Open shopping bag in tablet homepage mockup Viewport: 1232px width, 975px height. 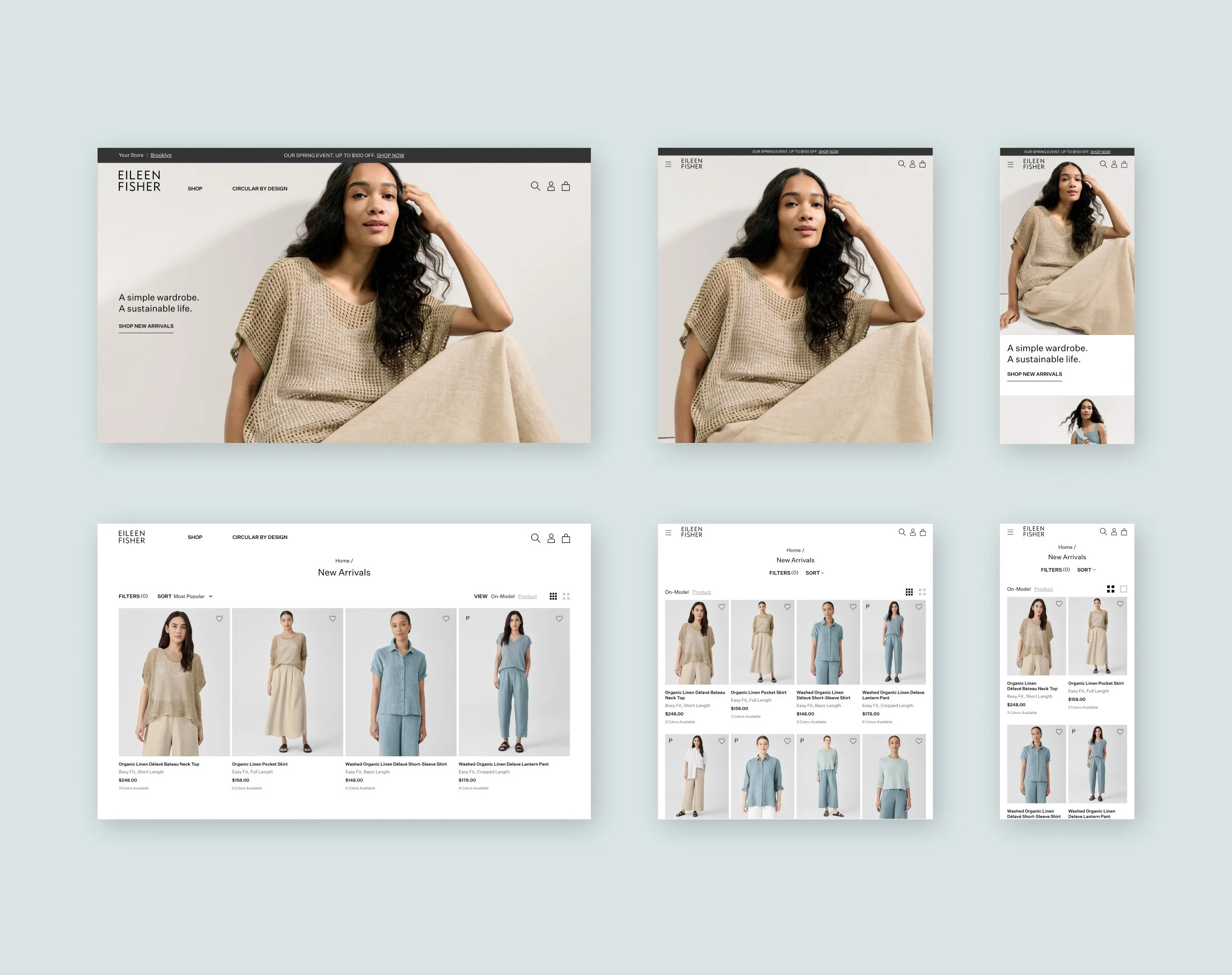pyautogui.click(x=923, y=164)
